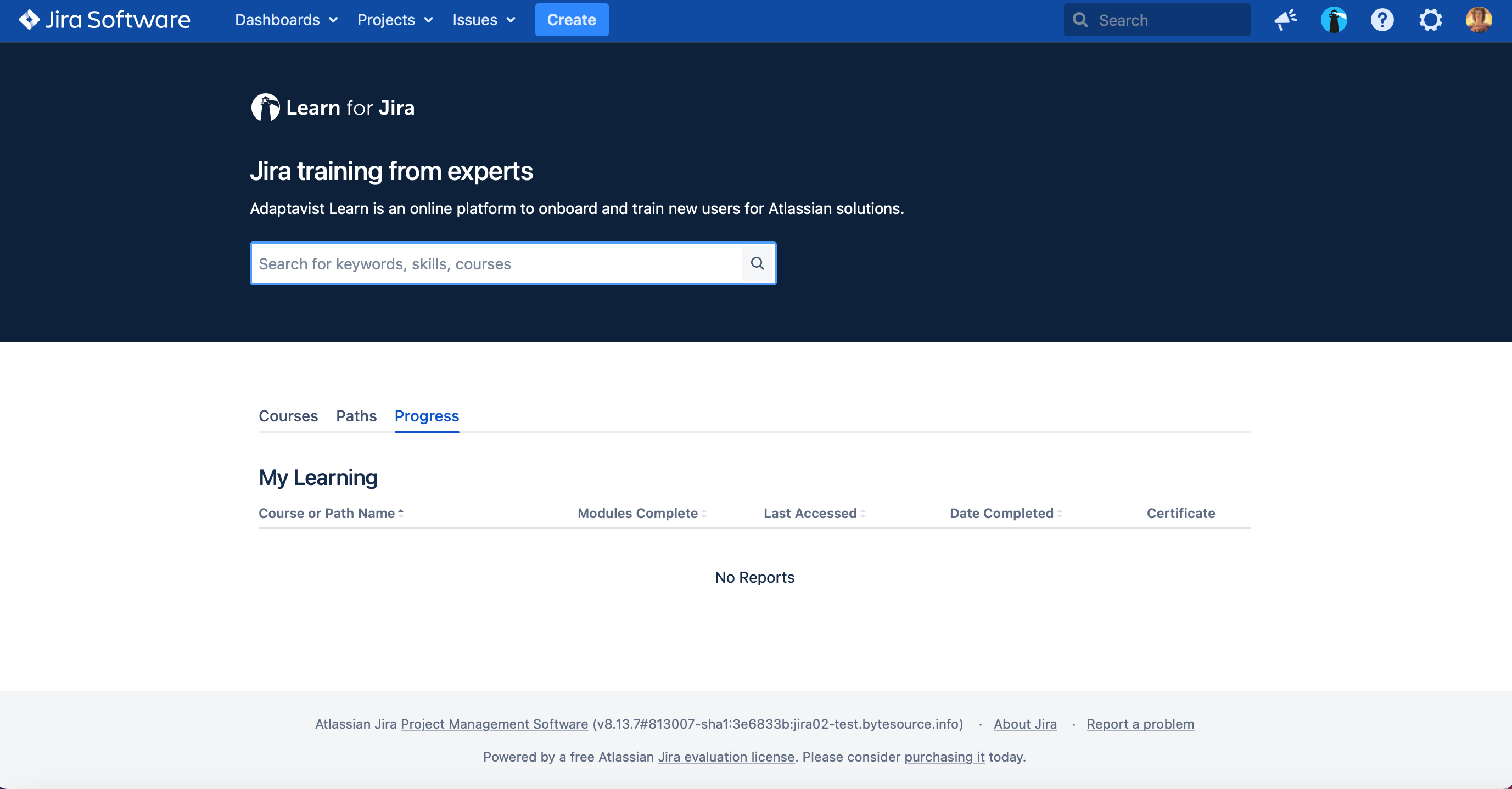The image size is (1512, 789).
Task: Click the Jira Software logo
Action: [x=104, y=20]
